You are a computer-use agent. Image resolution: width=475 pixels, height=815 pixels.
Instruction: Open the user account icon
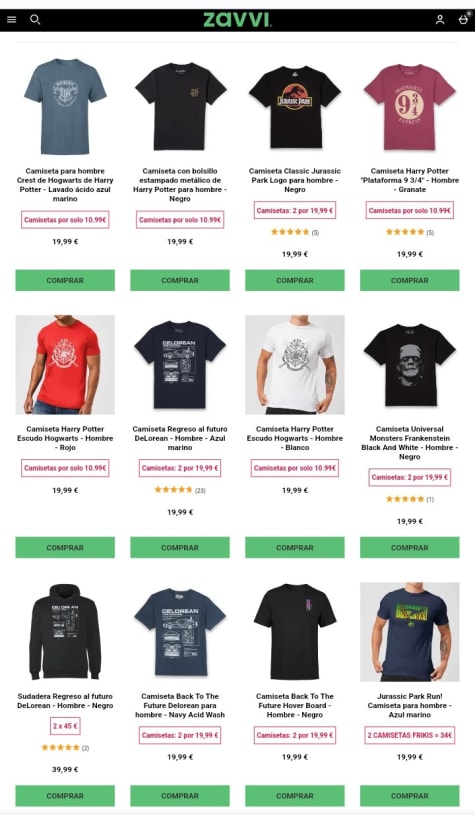[x=440, y=20]
